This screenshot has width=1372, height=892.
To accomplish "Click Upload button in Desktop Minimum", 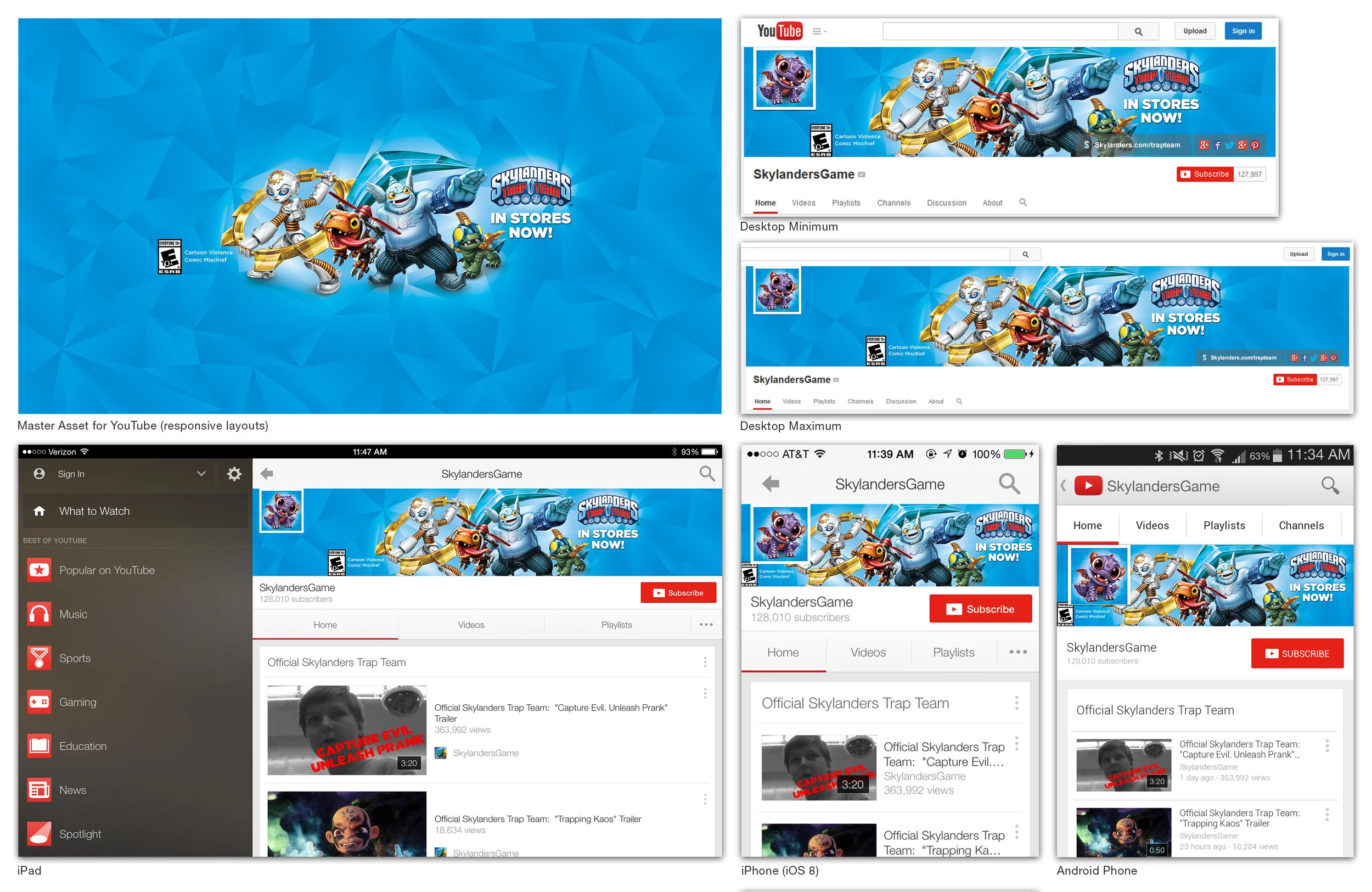I will (x=1194, y=31).
